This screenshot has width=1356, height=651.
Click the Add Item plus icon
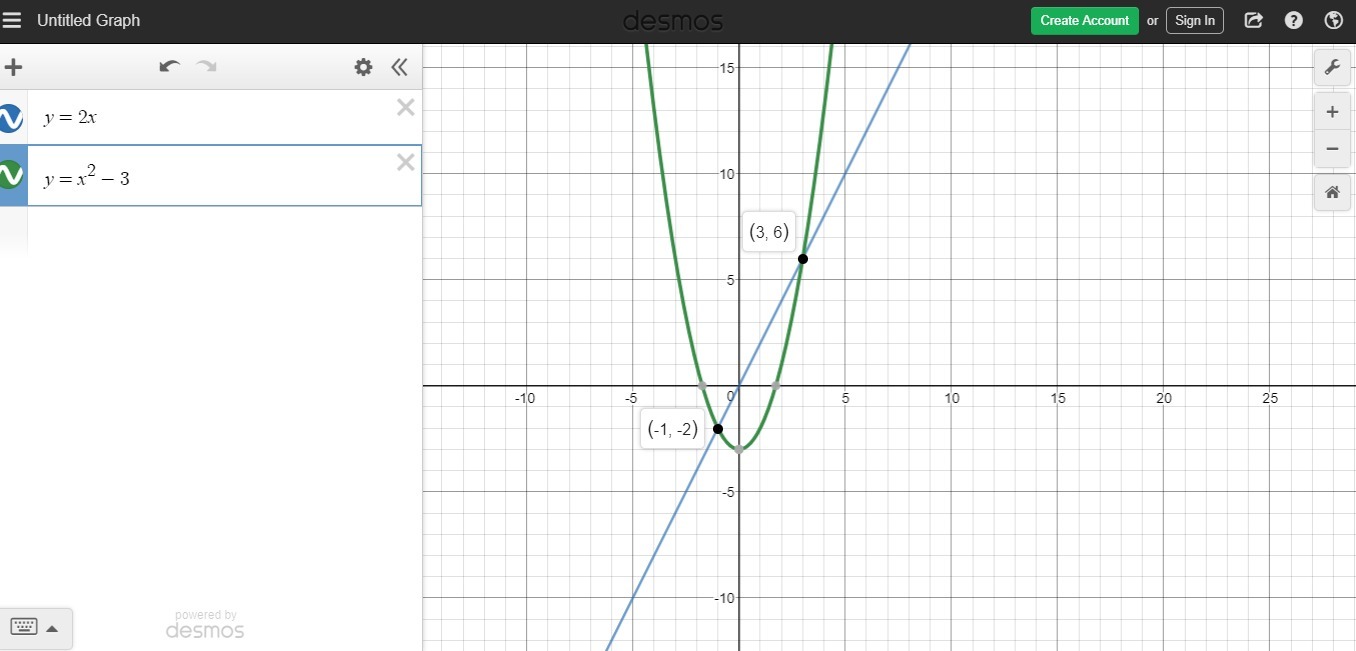13,68
